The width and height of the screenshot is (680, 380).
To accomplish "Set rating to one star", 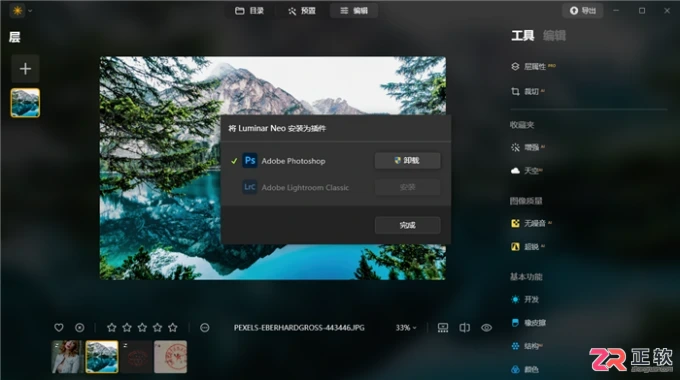I will tap(111, 328).
